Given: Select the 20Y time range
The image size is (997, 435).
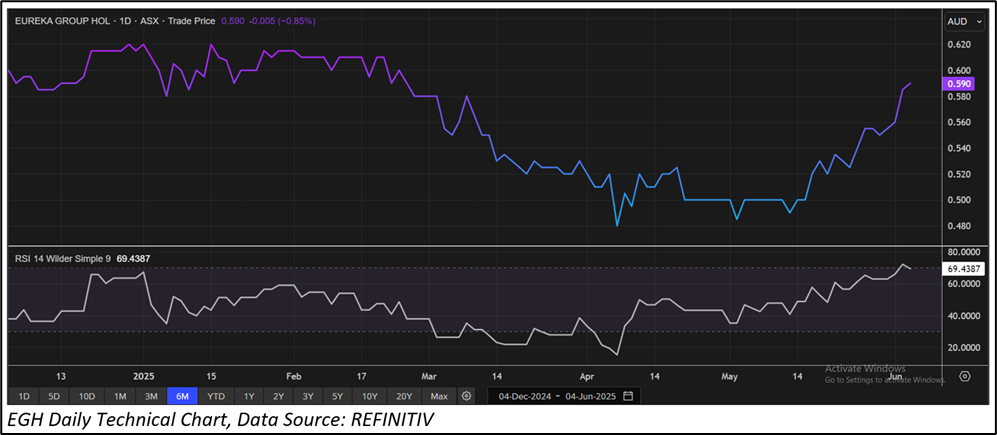Looking at the screenshot, I should point(404,396).
